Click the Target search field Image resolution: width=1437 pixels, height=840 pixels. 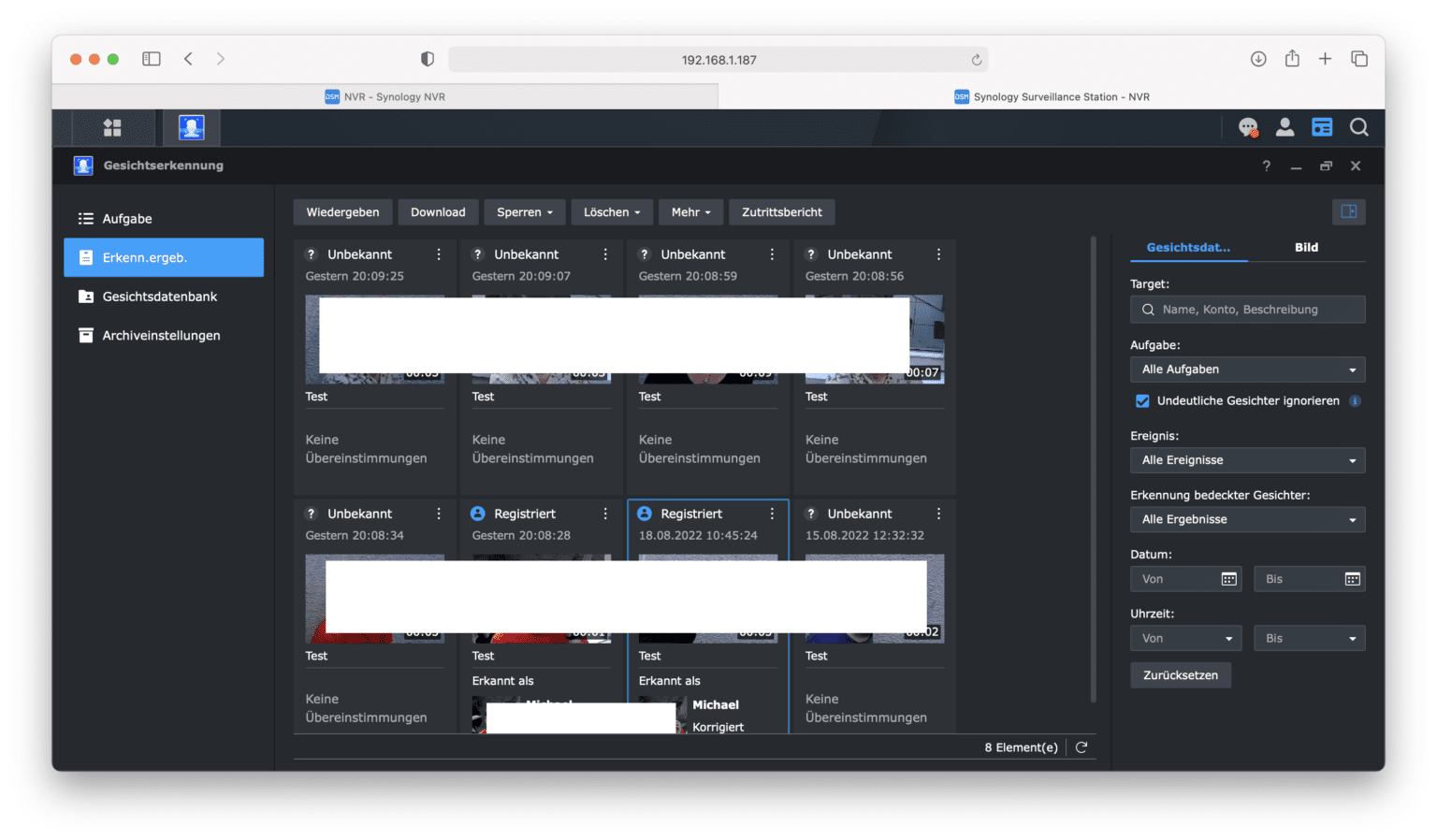pos(1247,309)
